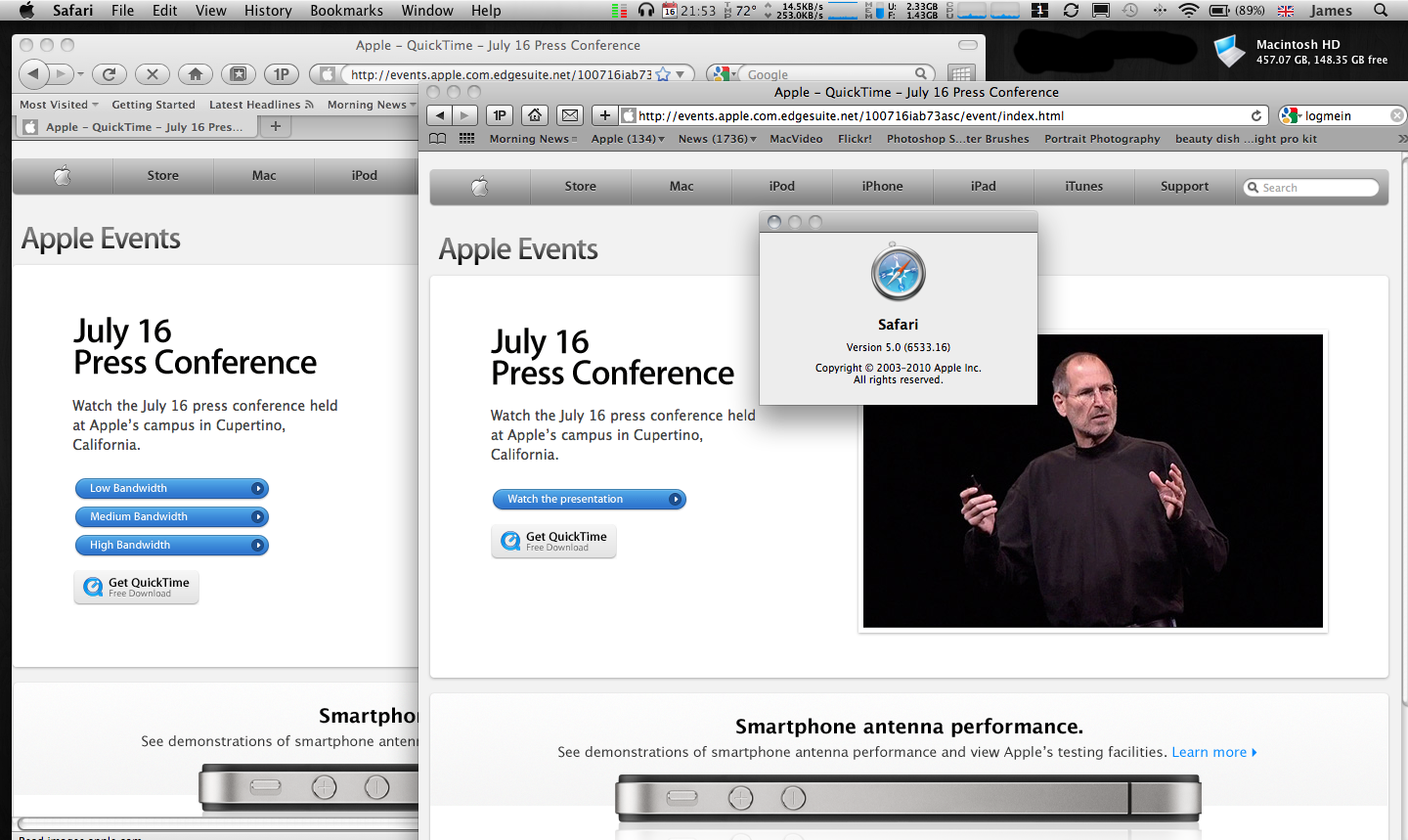Image resolution: width=1408 pixels, height=840 pixels.
Task: Open Time Machine menu bar icon
Action: point(1130,11)
